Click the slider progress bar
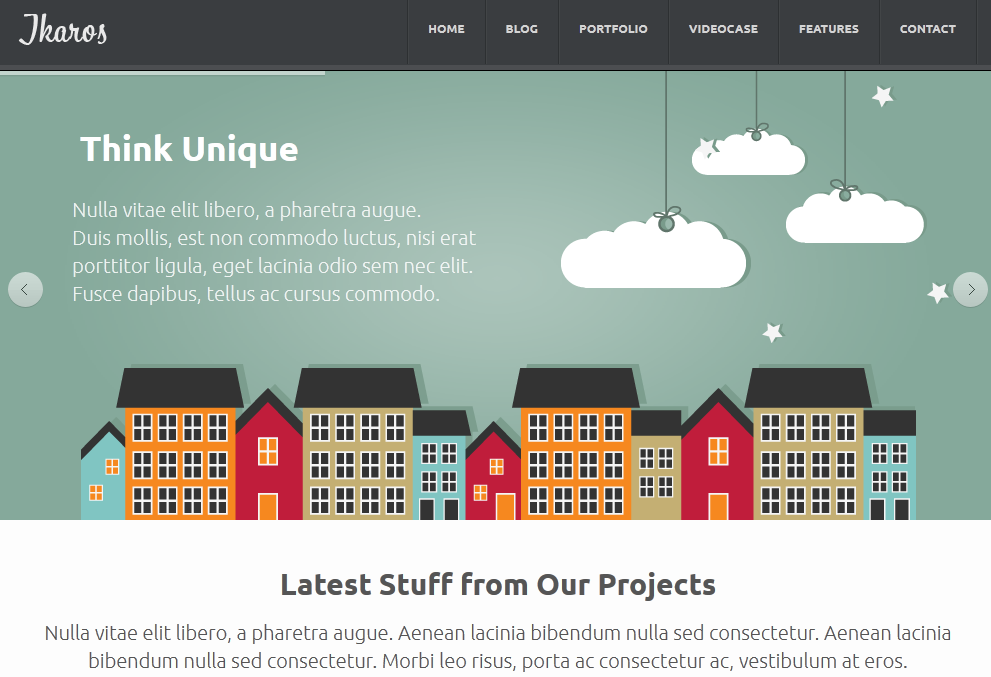The width and height of the screenshot is (991, 677). (162, 73)
